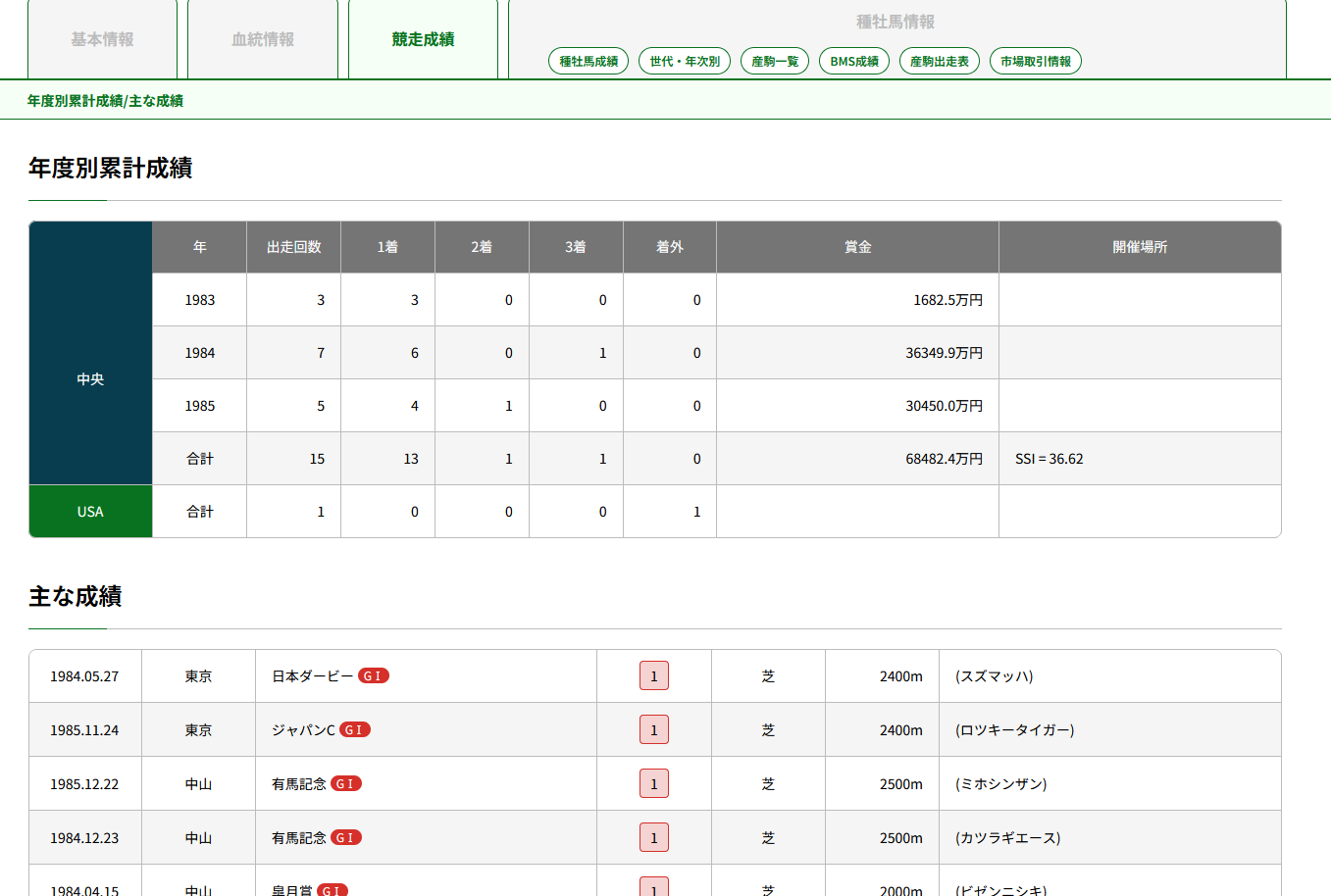1331x896 pixels.
Task: Click the finish badge in the 1985.12.22 row
Action: click(x=654, y=783)
